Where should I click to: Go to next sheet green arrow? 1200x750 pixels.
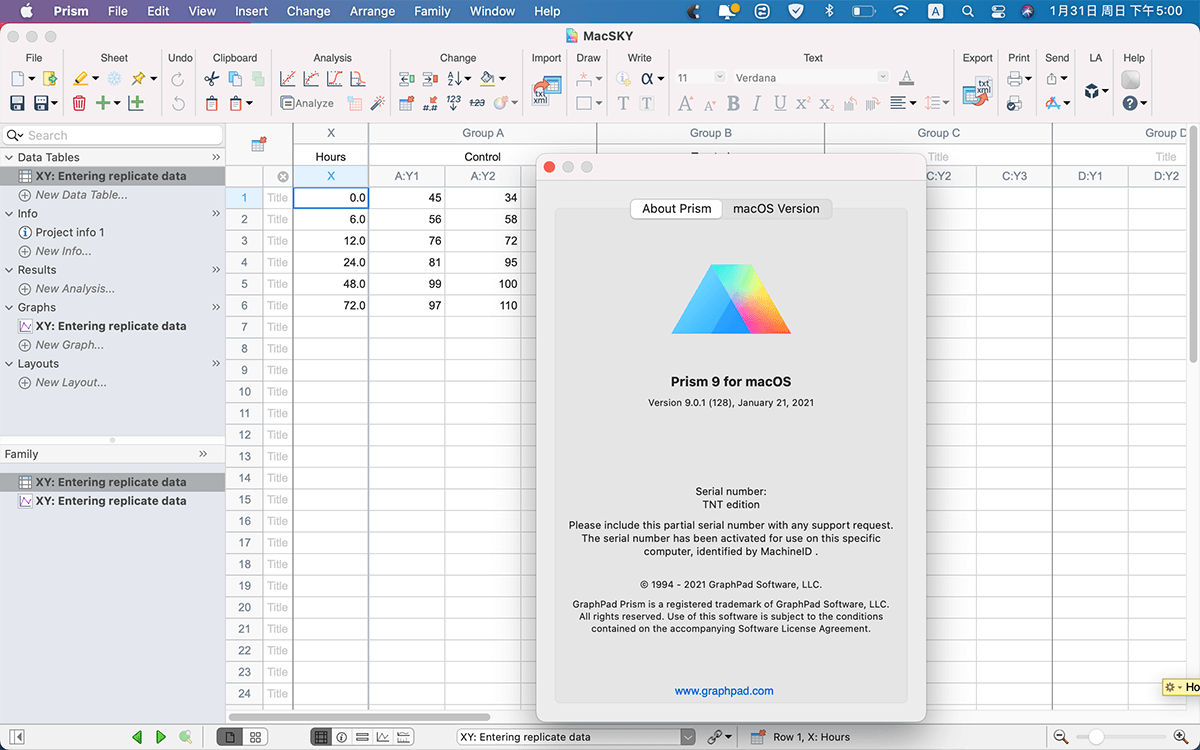pyautogui.click(x=161, y=737)
